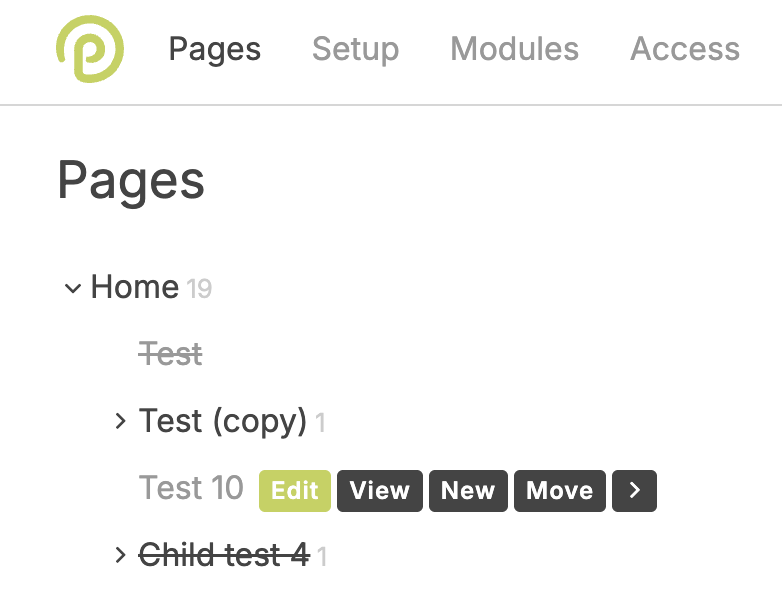Expand the Test (copy) page children
Image resolution: width=782 pixels, height=590 pixels.
pyautogui.click(x=120, y=422)
